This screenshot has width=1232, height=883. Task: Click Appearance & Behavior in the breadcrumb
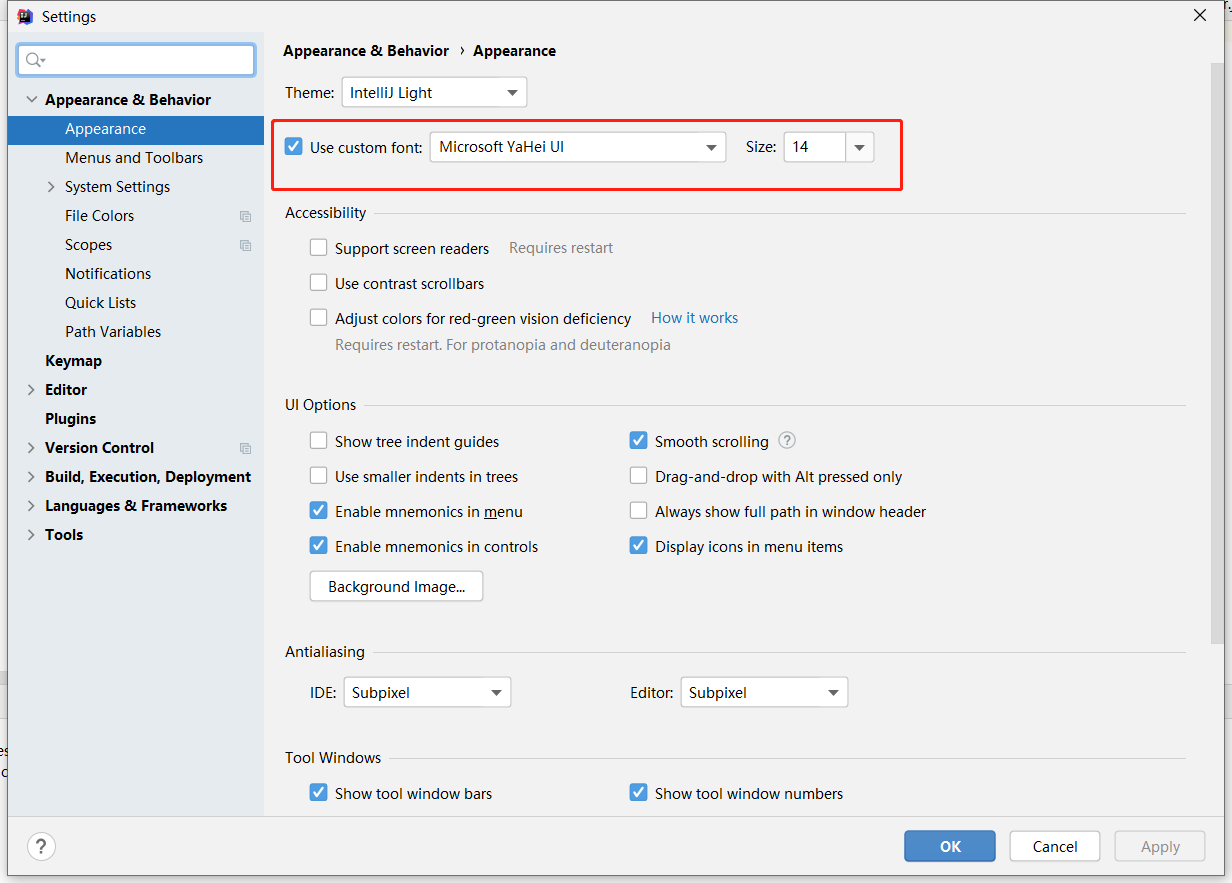tap(366, 51)
